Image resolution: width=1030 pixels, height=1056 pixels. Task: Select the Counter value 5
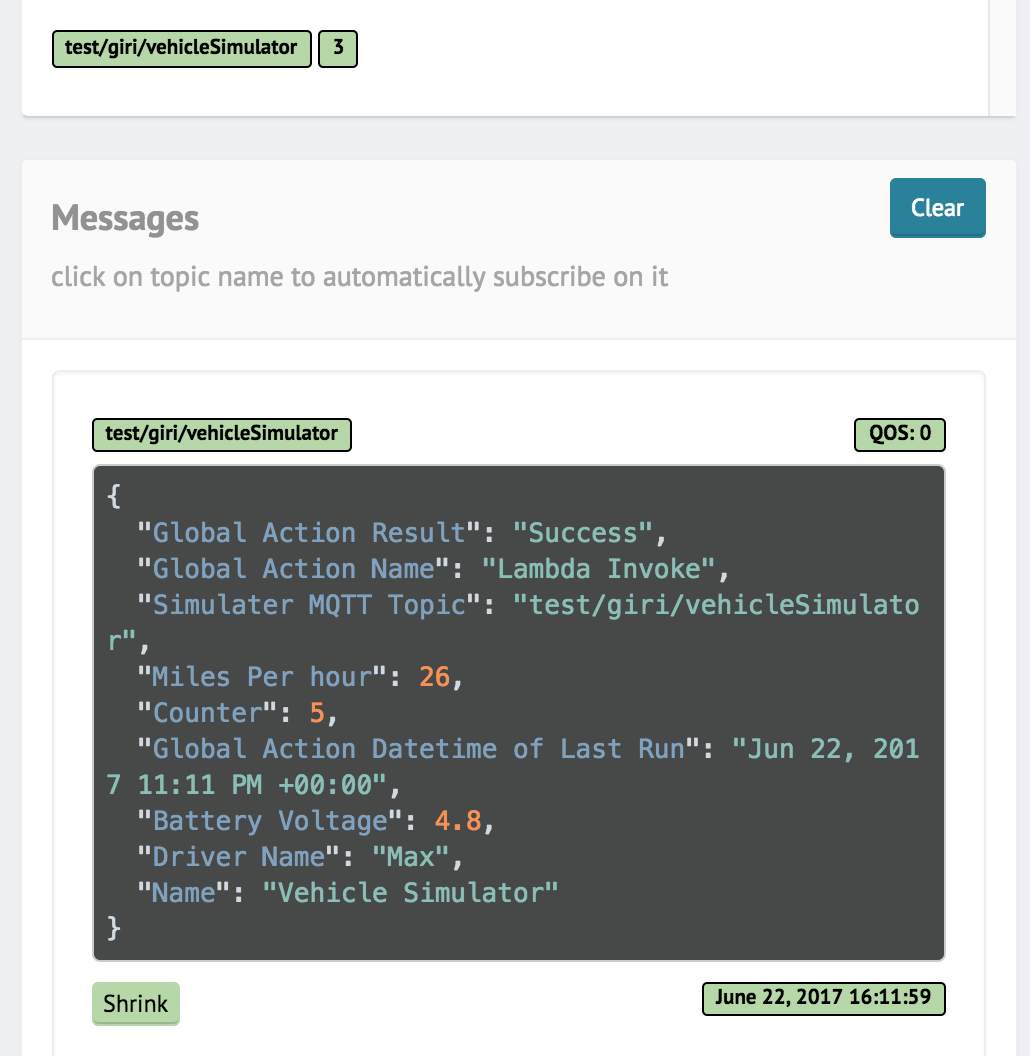[x=317, y=713]
